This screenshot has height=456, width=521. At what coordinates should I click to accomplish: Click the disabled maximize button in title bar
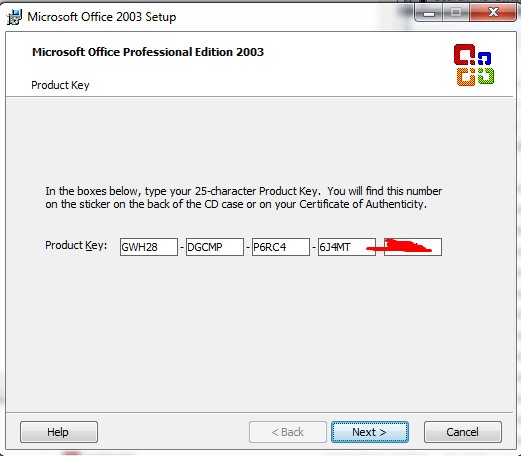pos(456,13)
